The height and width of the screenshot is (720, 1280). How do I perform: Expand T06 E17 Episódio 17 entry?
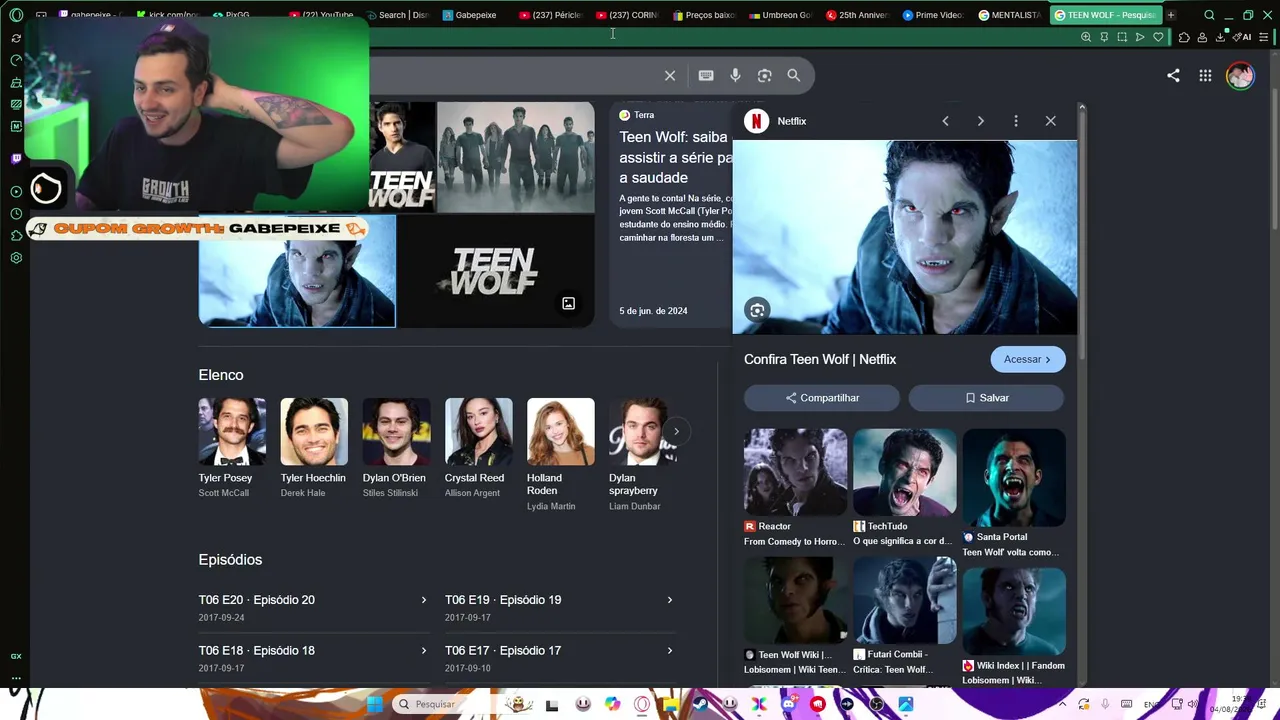[559, 659]
